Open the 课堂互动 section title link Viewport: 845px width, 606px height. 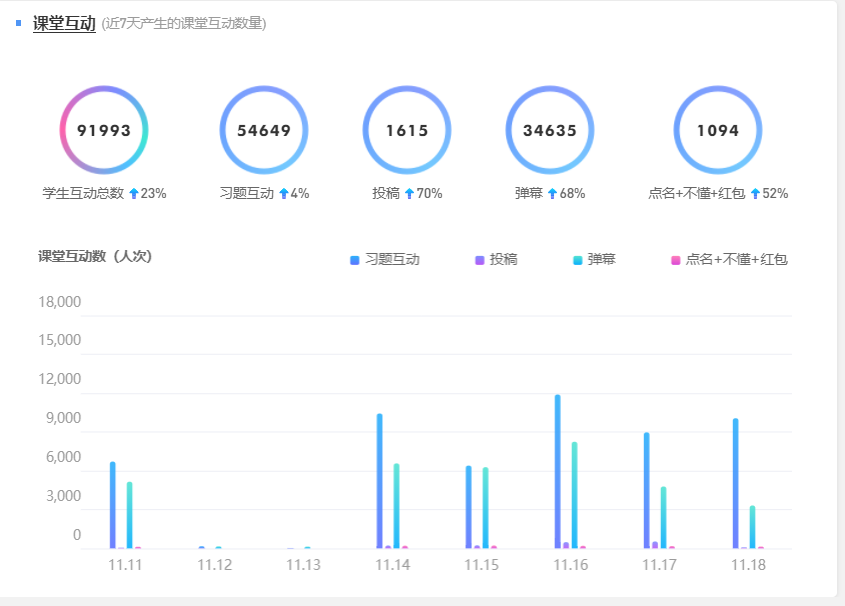click(x=64, y=23)
